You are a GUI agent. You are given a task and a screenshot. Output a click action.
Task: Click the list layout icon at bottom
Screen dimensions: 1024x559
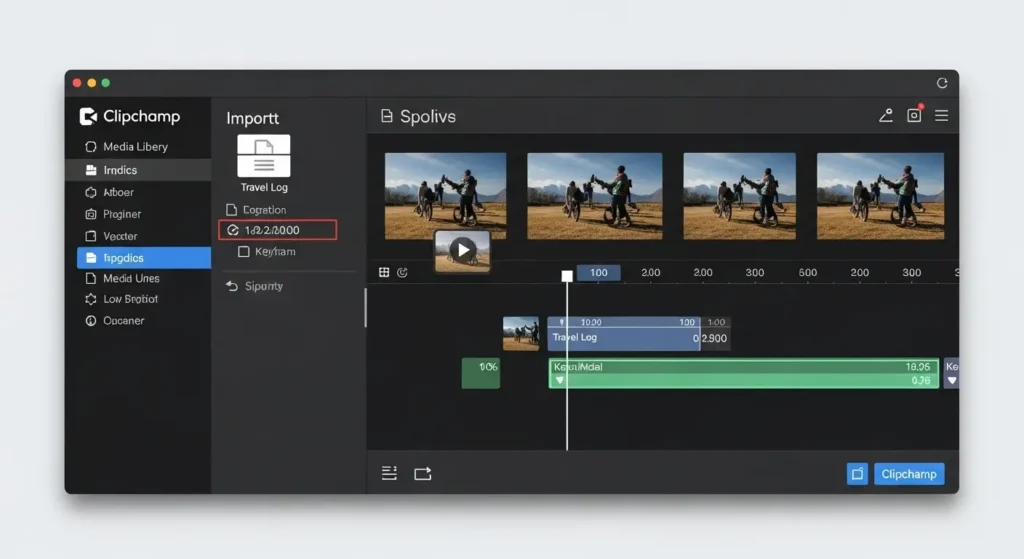389,473
